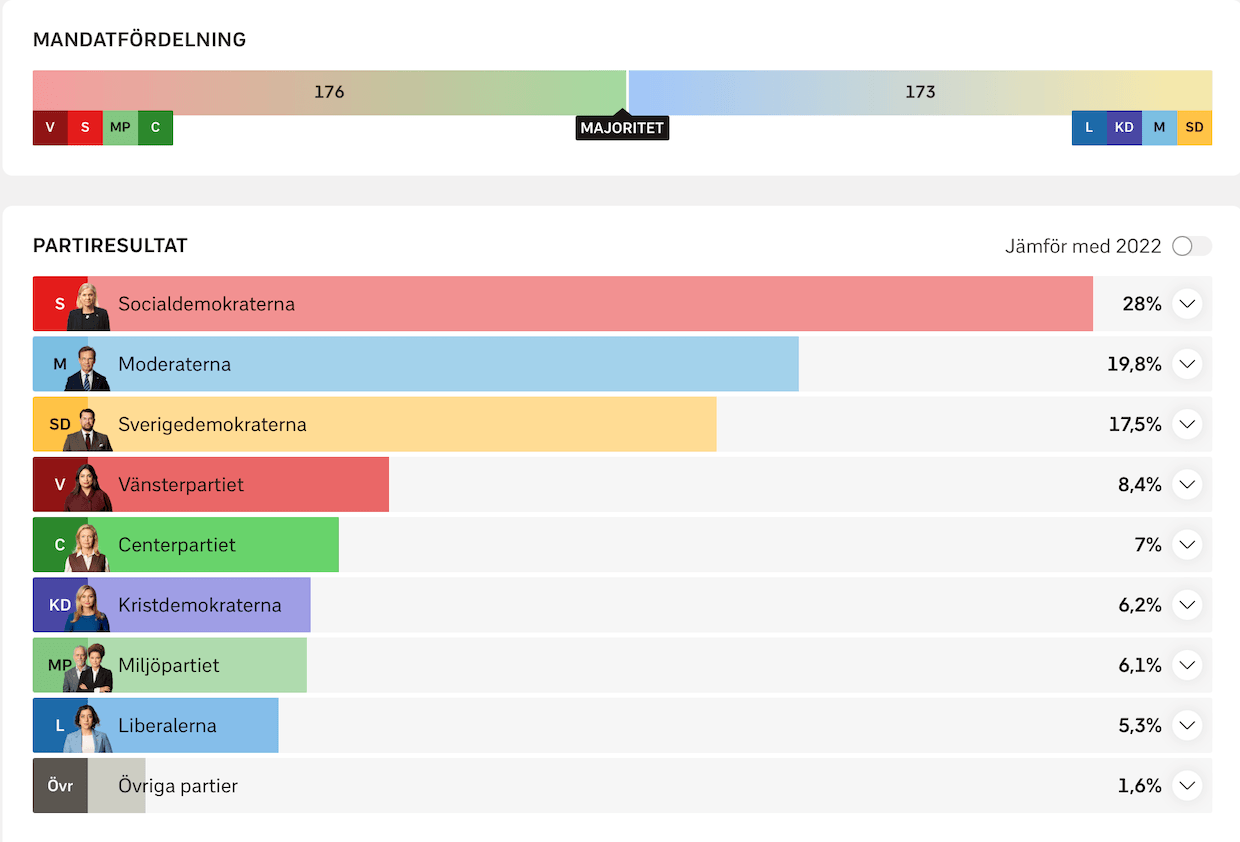Click the PARTIRESULTAT heading
The height and width of the screenshot is (842, 1240).
tap(110, 246)
